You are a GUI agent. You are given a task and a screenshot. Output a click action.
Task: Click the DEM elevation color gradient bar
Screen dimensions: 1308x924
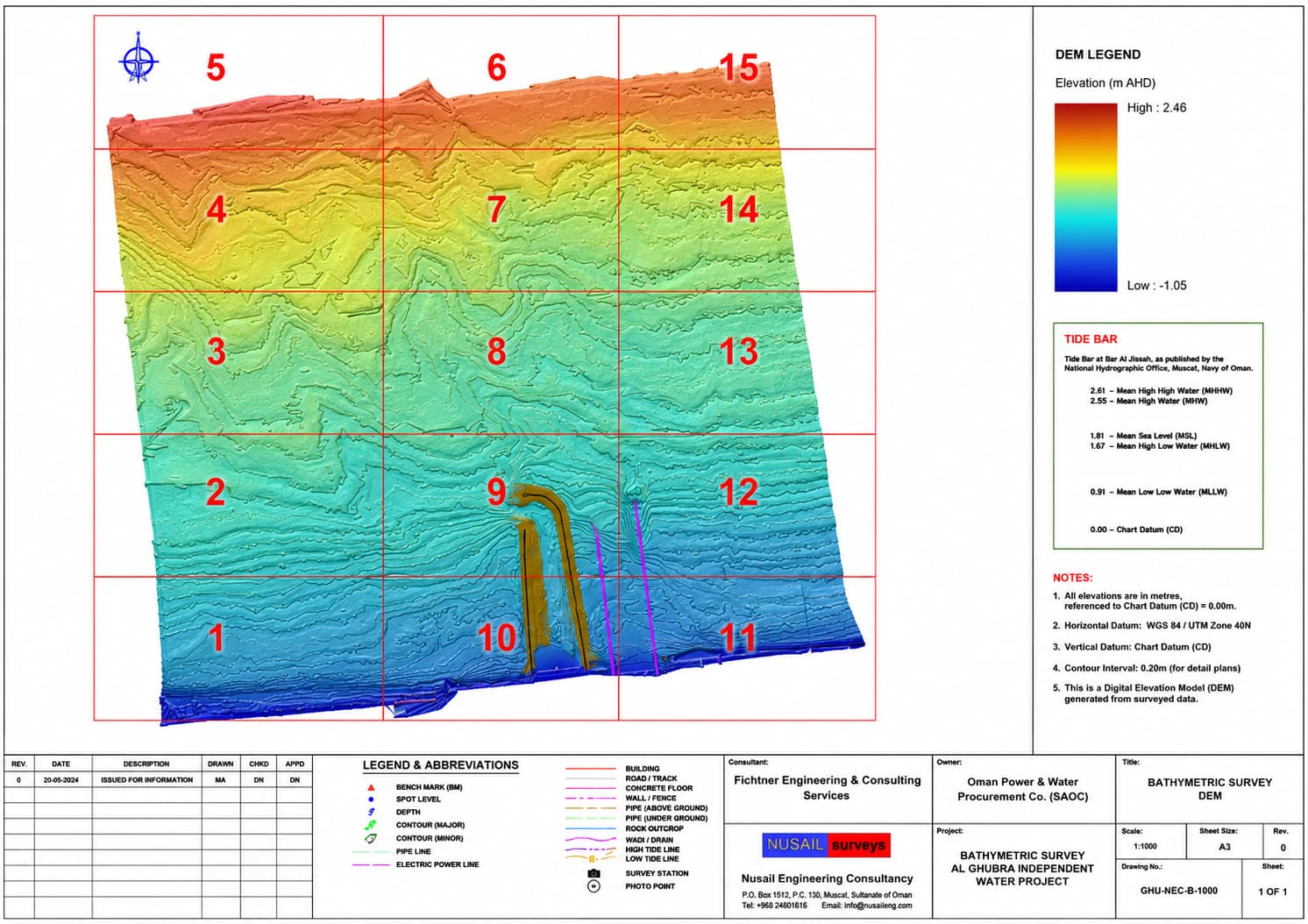(1085, 197)
